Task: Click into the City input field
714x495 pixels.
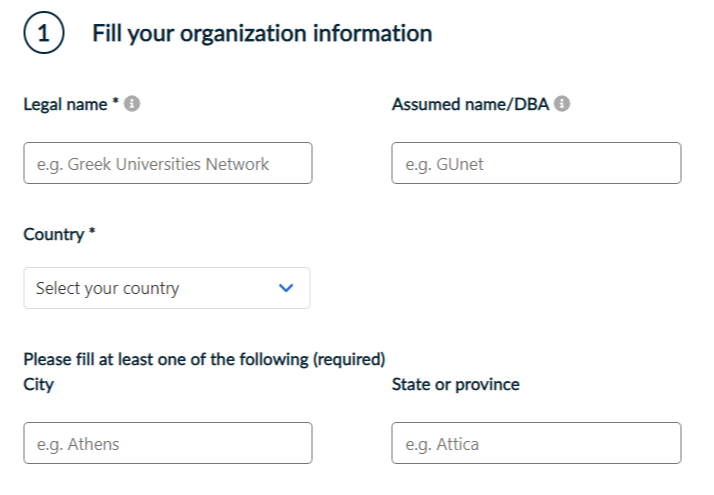Action: pos(168,443)
